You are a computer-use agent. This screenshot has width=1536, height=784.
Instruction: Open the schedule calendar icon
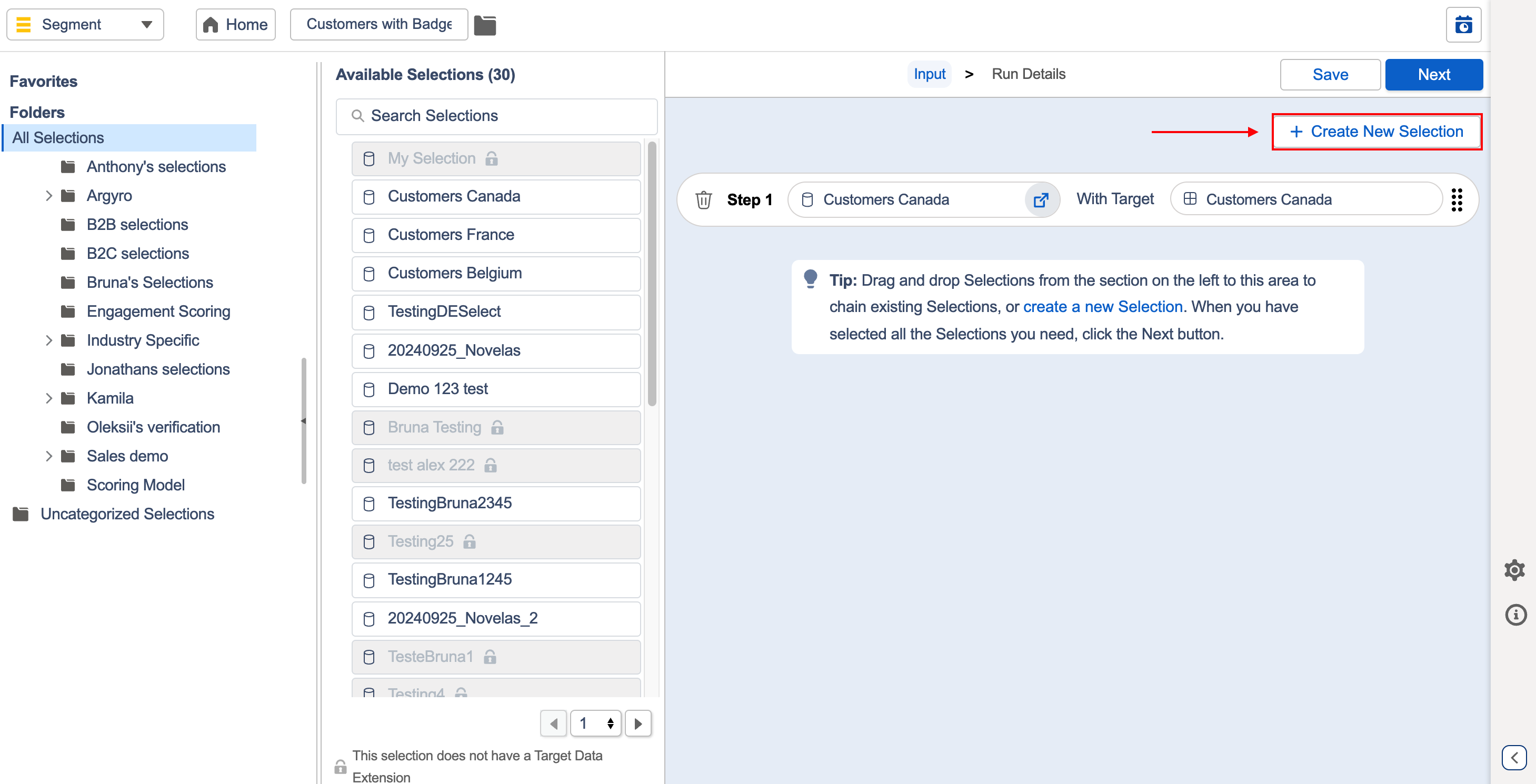click(x=1463, y=25)
